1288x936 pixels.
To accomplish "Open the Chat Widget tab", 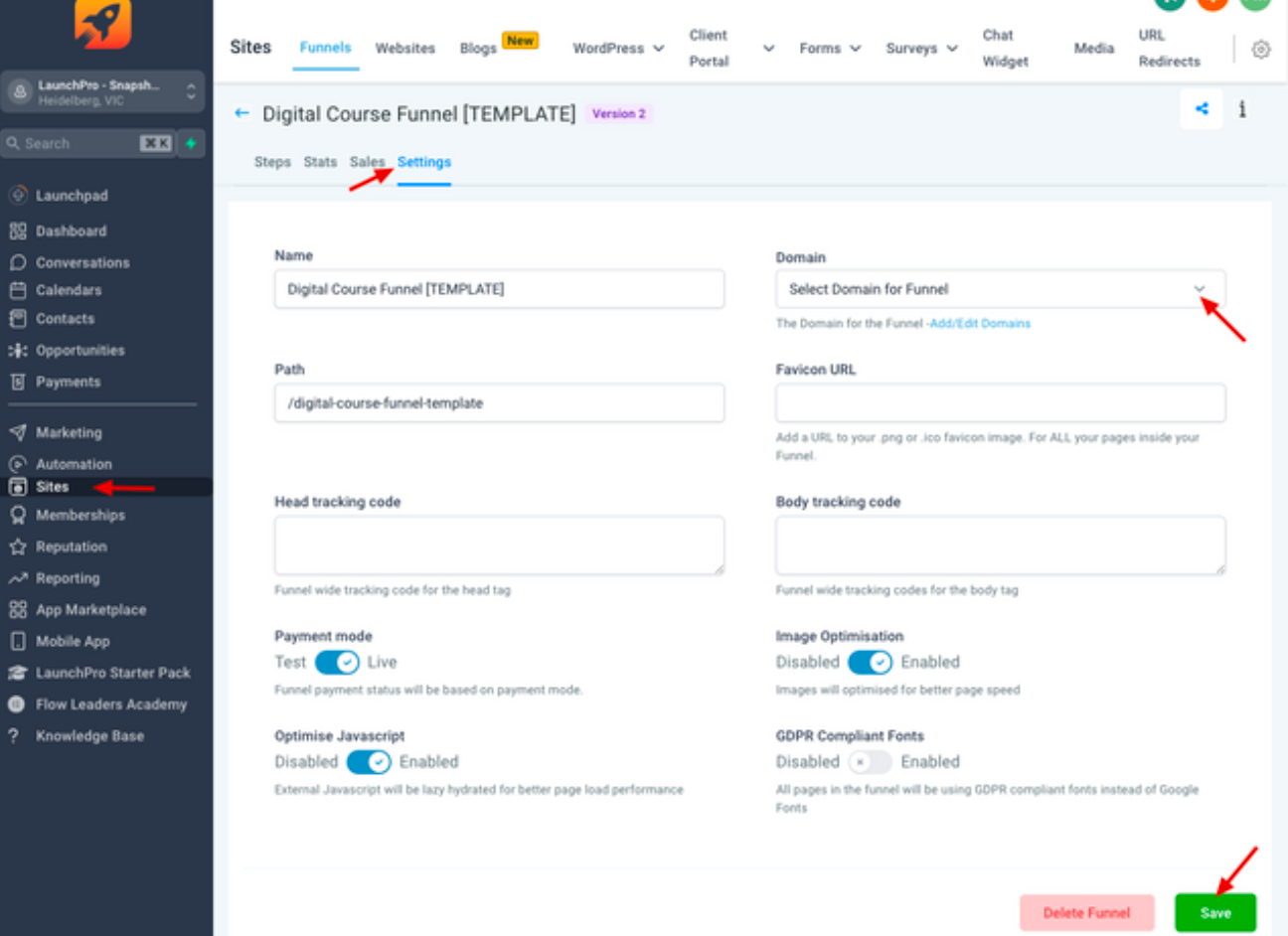I will coord(1005,48).
